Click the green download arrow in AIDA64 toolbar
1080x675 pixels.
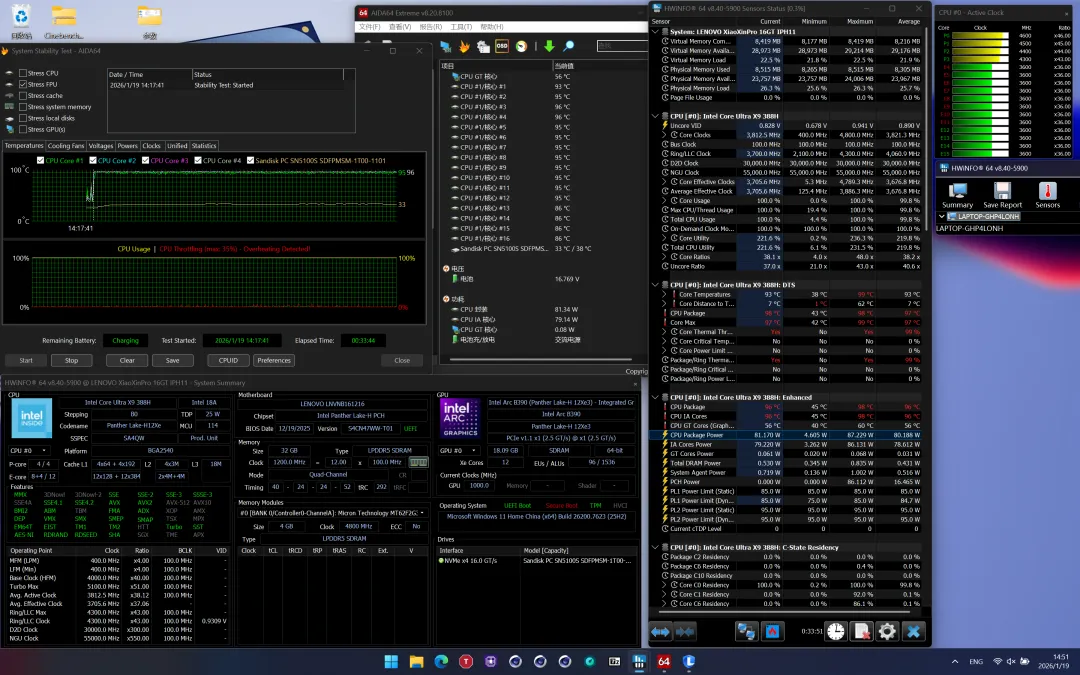pyautogui.click(x=549, y=46)
